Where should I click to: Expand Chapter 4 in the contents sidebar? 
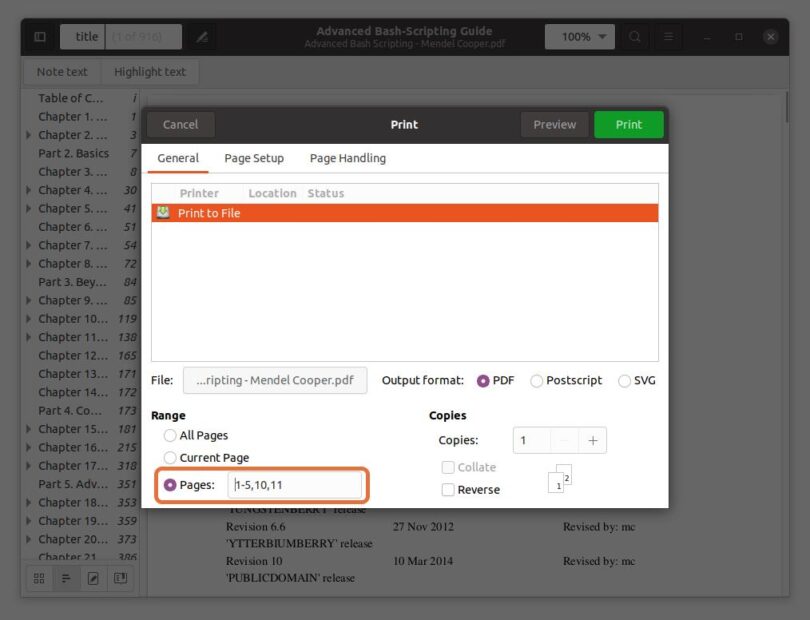click(x=28, y=190)
